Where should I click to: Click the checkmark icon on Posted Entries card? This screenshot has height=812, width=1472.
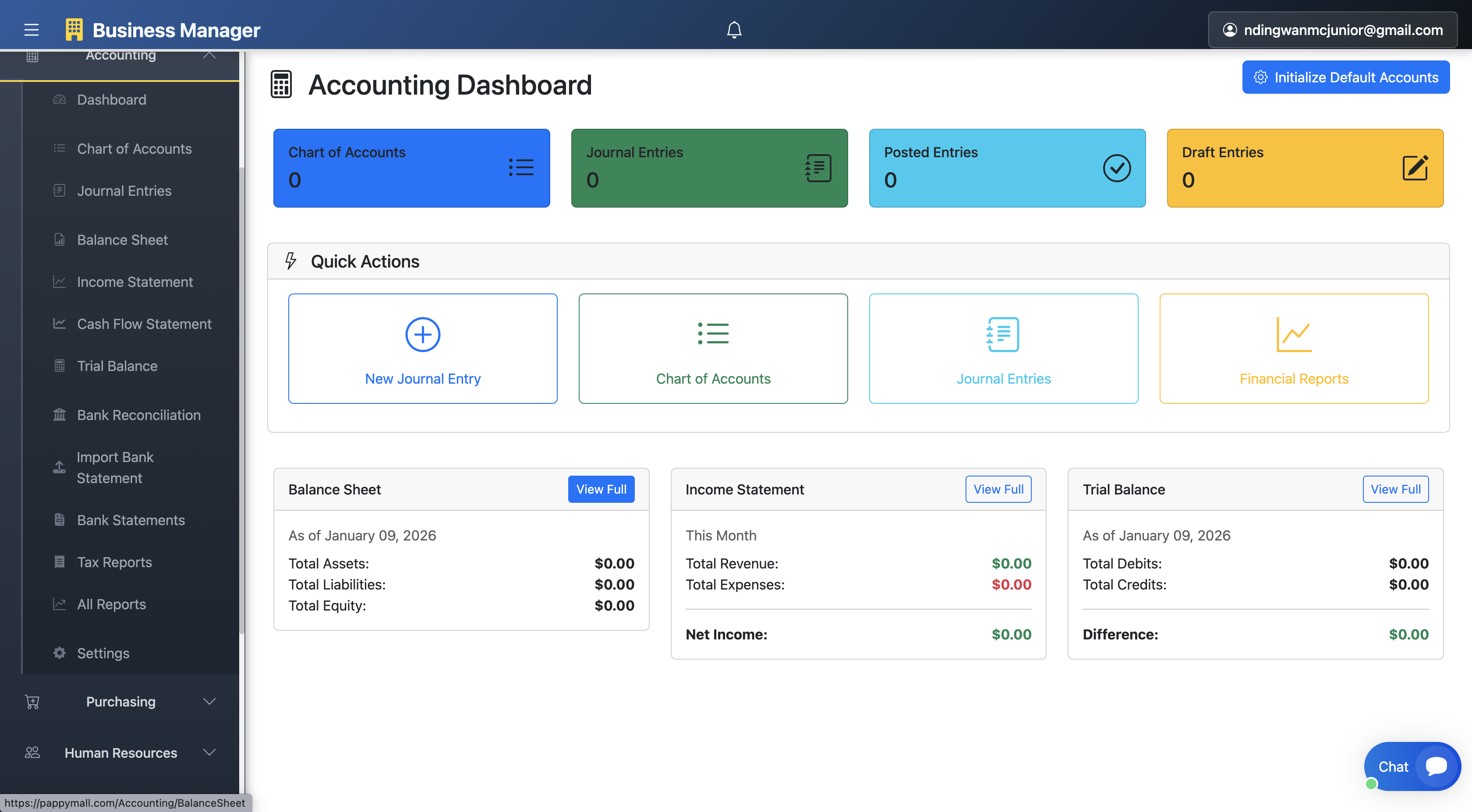pos(1117,167)
